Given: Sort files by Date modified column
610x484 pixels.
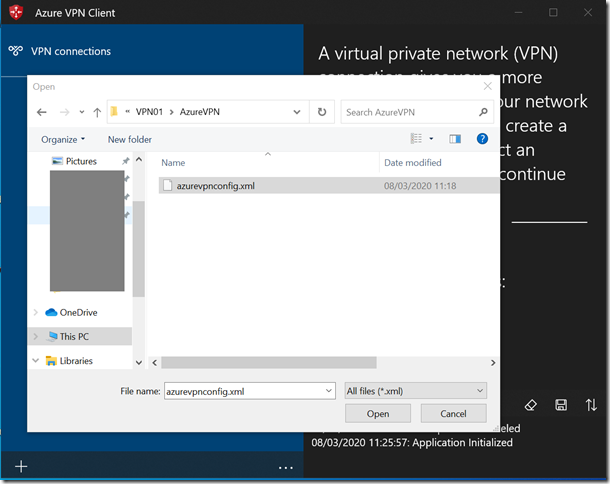Looking at the screenshot, I should pos(413,163).
